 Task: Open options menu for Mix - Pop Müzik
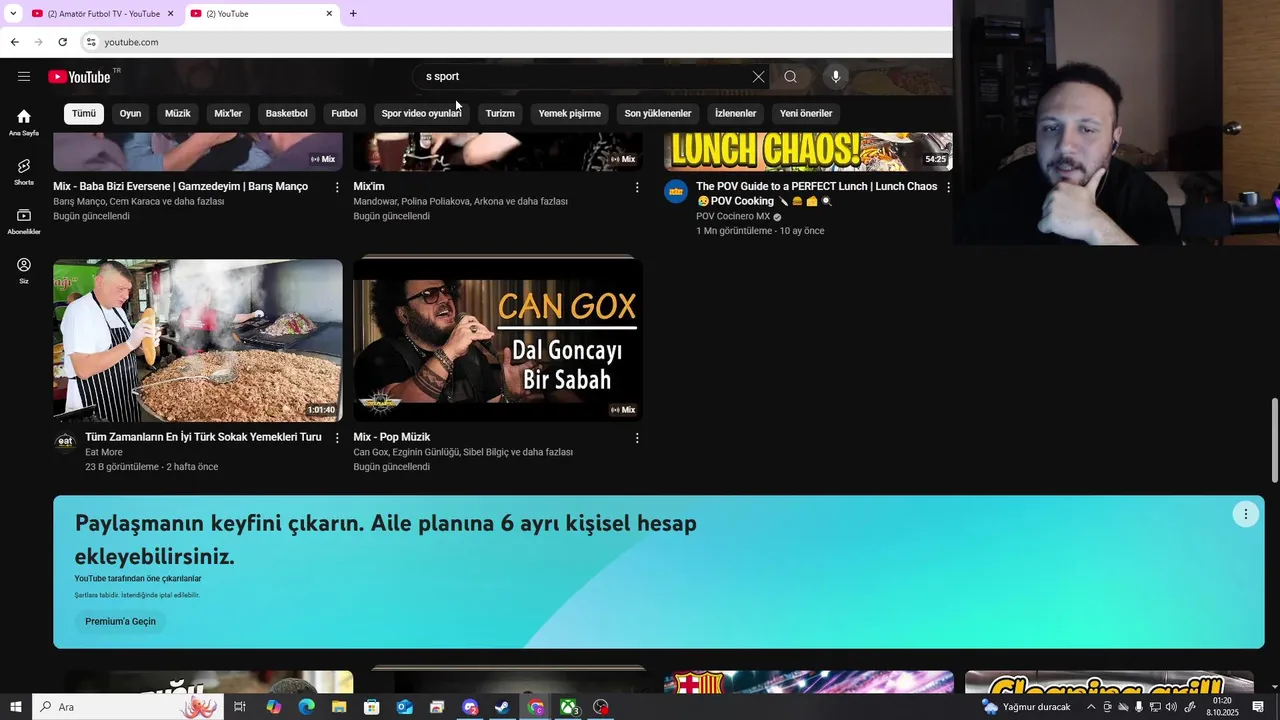point(637,438)
